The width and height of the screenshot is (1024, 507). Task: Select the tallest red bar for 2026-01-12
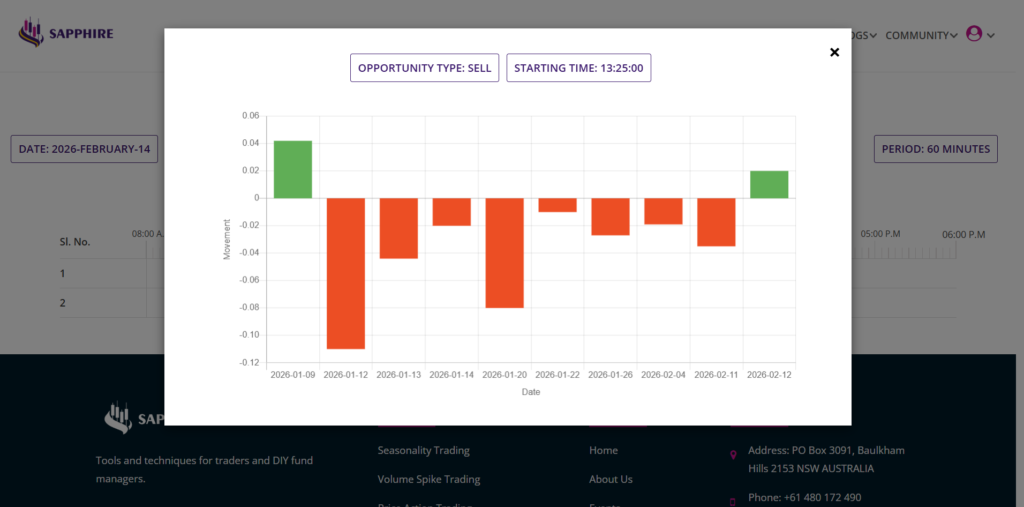click(x=345, y=273)
